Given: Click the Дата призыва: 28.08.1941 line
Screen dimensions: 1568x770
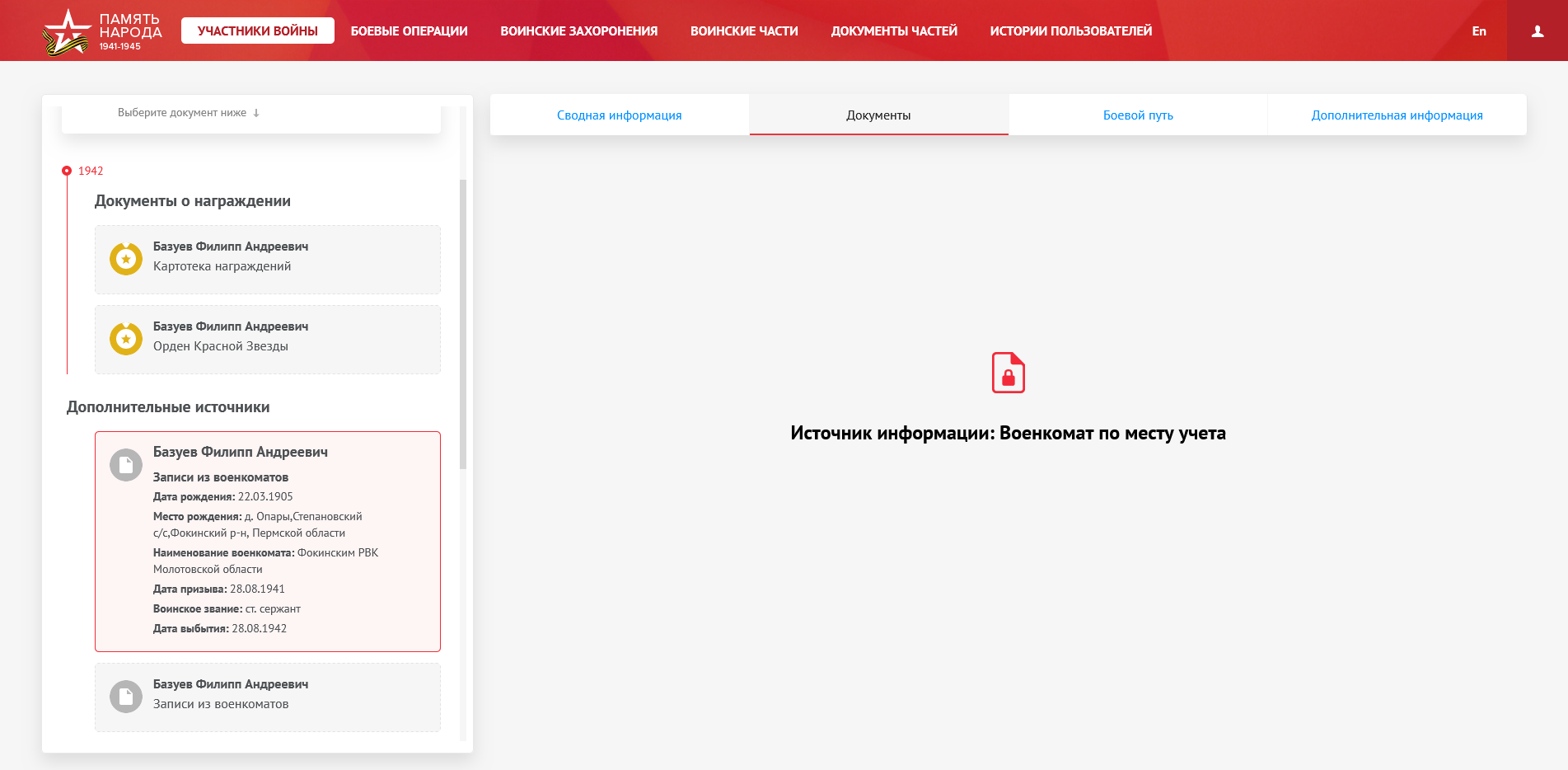Looking at the screenshot, I should pyautogui.click(x=219, y=589).
